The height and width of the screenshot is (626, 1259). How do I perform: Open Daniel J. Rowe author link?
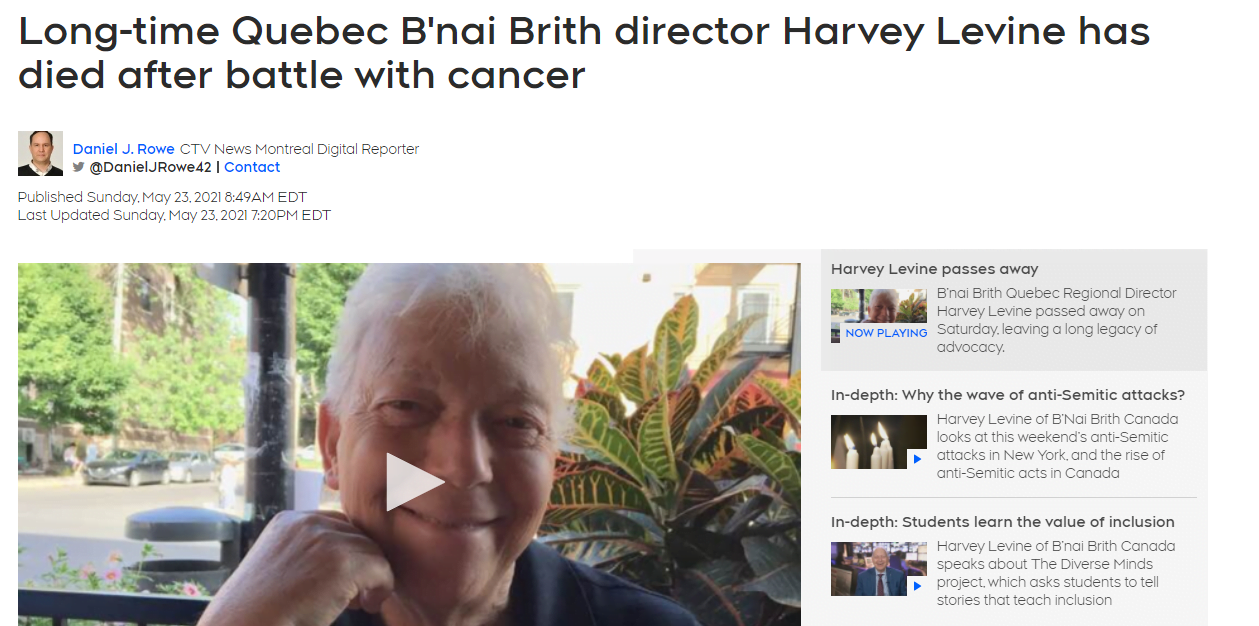[x=124, y=149]
